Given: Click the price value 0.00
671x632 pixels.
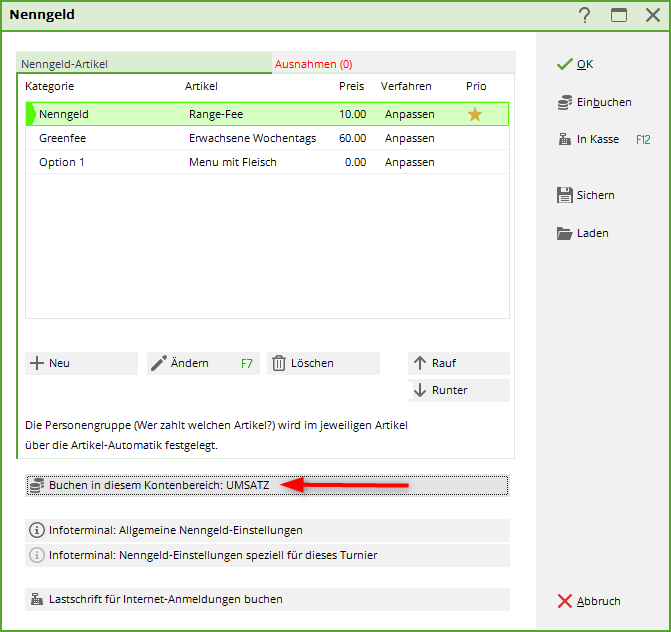Looking at the screenshot, I should [355, 162].
